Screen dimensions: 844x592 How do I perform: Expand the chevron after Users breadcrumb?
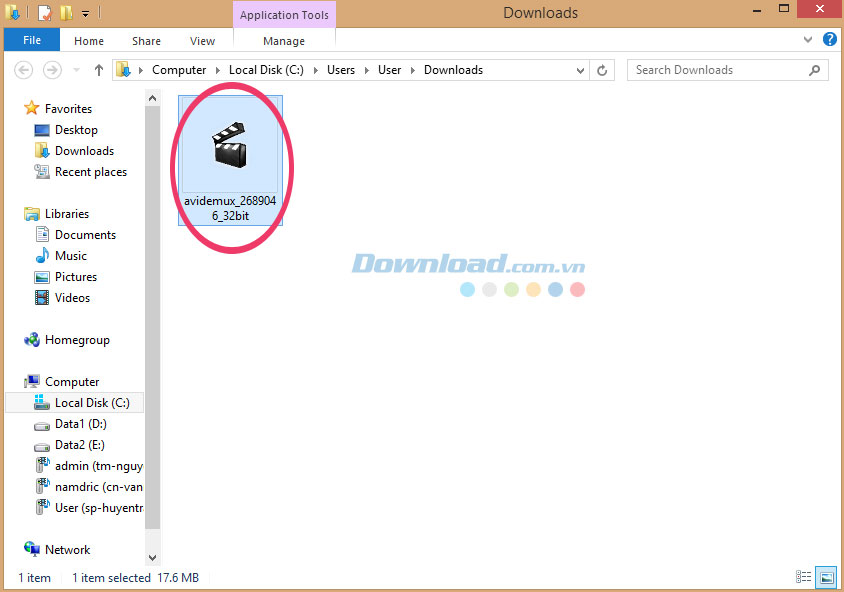[x=367, y=71]
